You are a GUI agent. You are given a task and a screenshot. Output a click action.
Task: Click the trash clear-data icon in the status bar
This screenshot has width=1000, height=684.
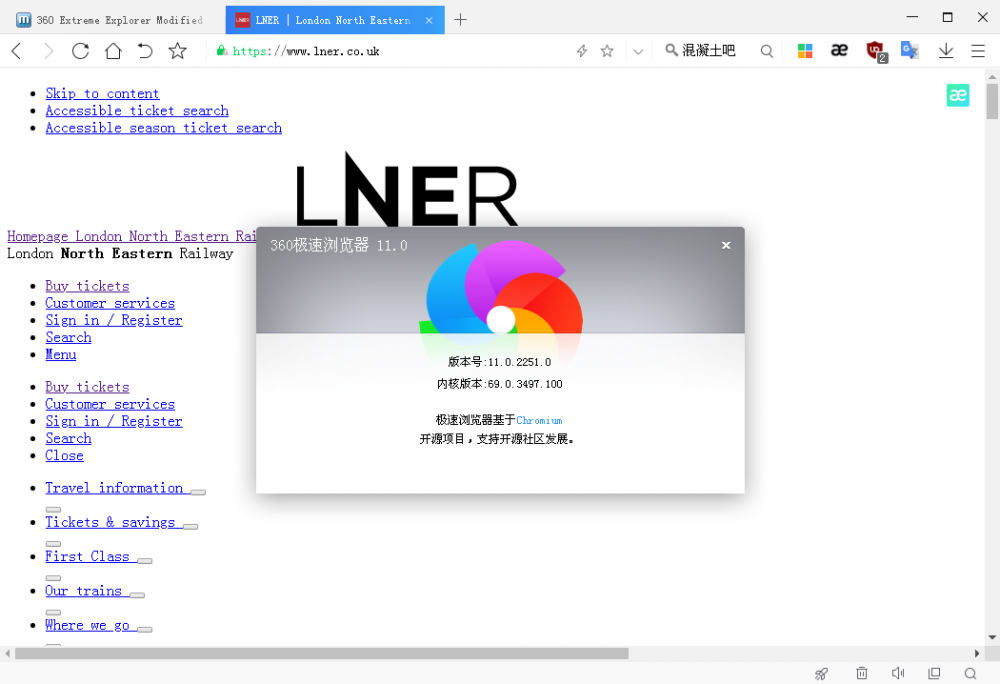pos(861,673)
